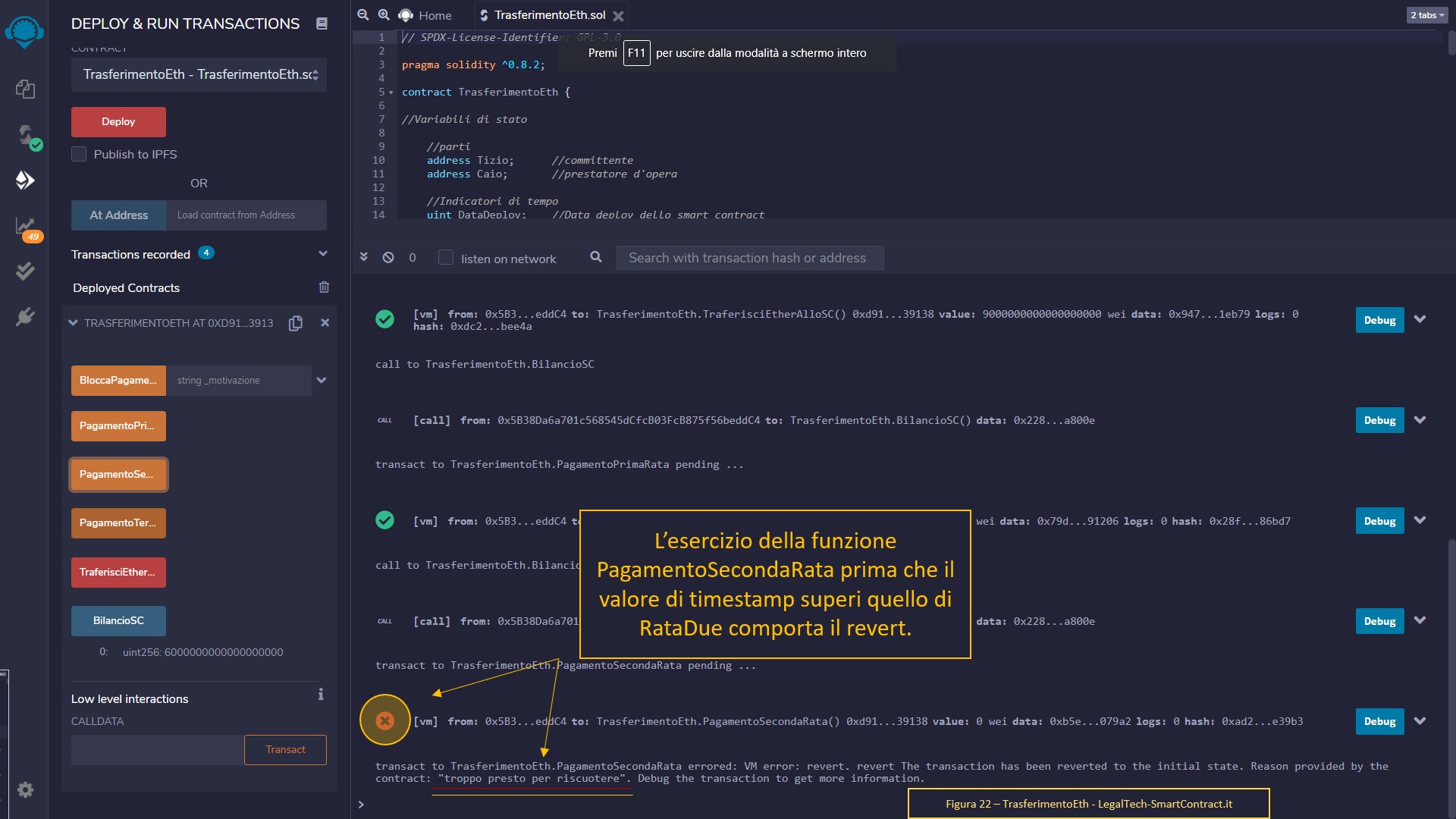
Task: Expand the Transactions recorded section
Action: click(323, 253)
